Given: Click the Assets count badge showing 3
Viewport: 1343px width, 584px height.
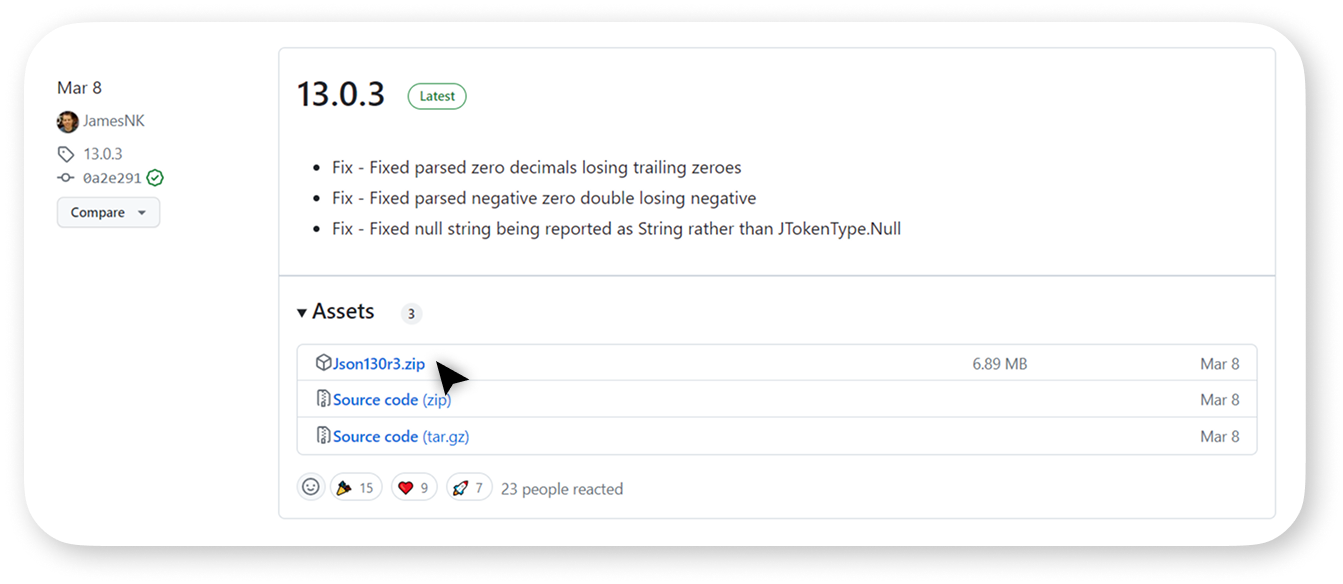Looking at the screenshot, I should coord(411,314).
